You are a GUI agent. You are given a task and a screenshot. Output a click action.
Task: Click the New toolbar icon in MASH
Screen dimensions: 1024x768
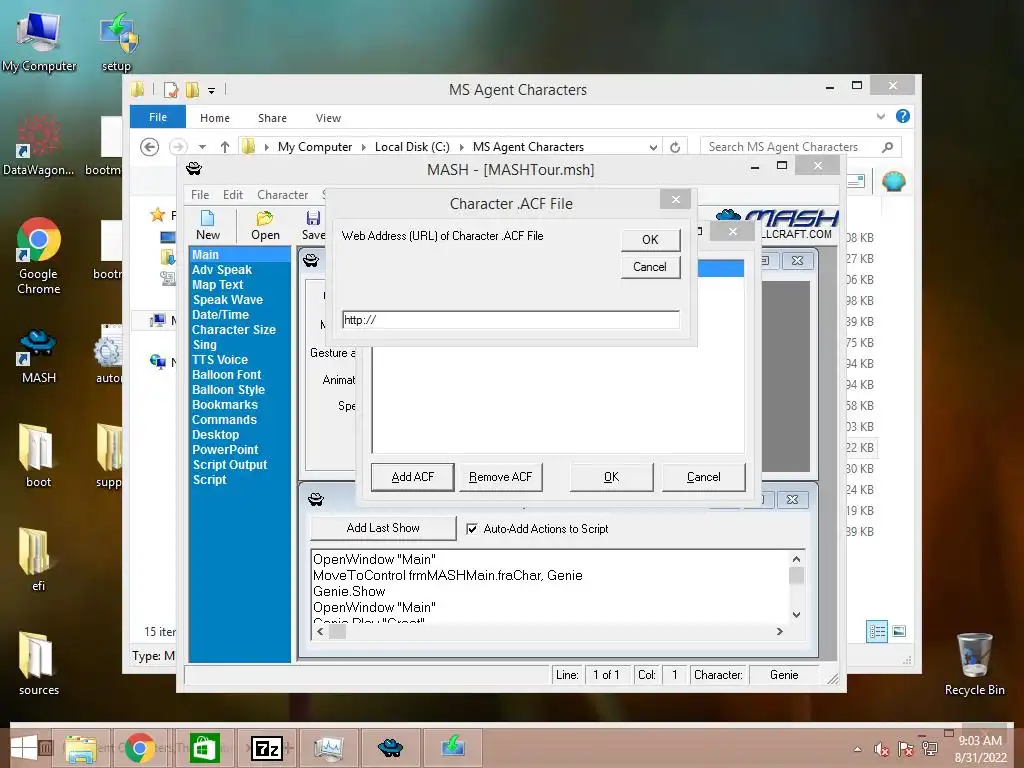208,225
